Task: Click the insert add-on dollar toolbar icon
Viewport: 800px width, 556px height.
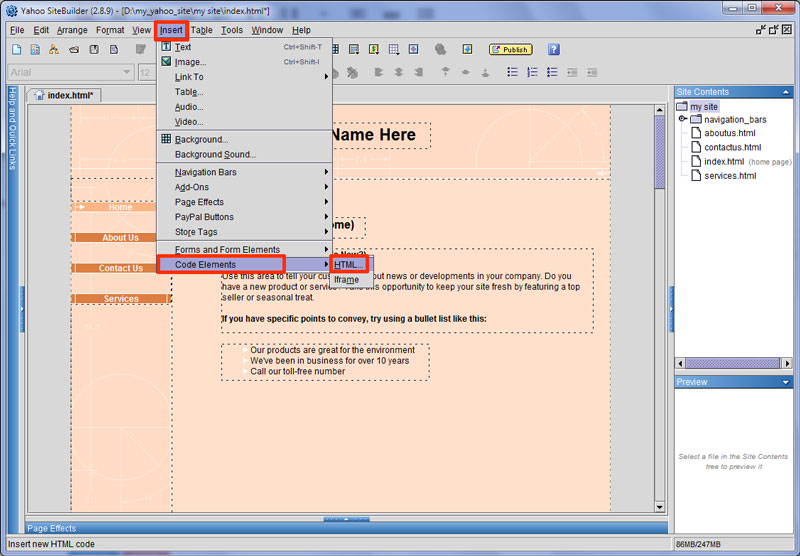Action: pyautogui.click(x=373, y=49)
